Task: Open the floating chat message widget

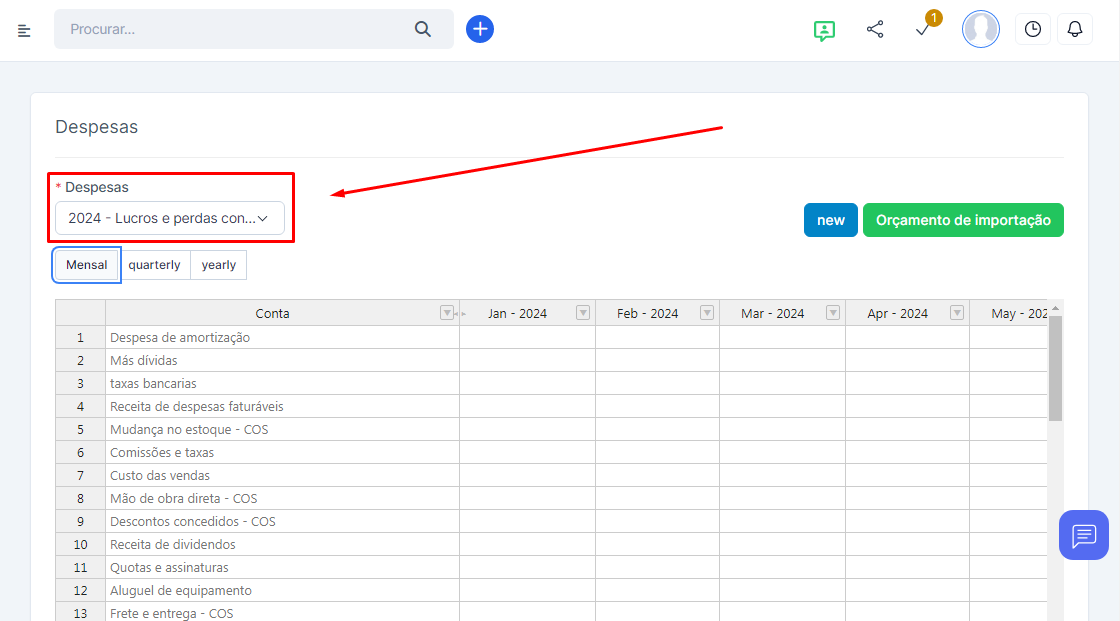Action: (x=1084, y=535)
